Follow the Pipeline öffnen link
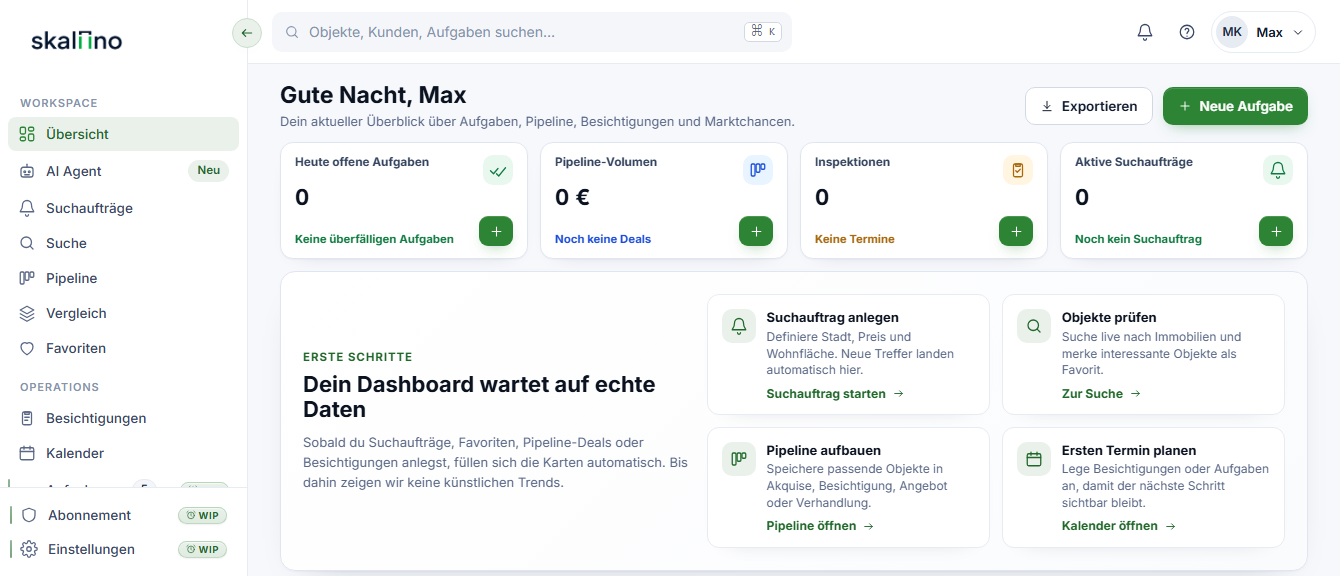The width and height of the screenshot is (1340, 576). [820, 526]
